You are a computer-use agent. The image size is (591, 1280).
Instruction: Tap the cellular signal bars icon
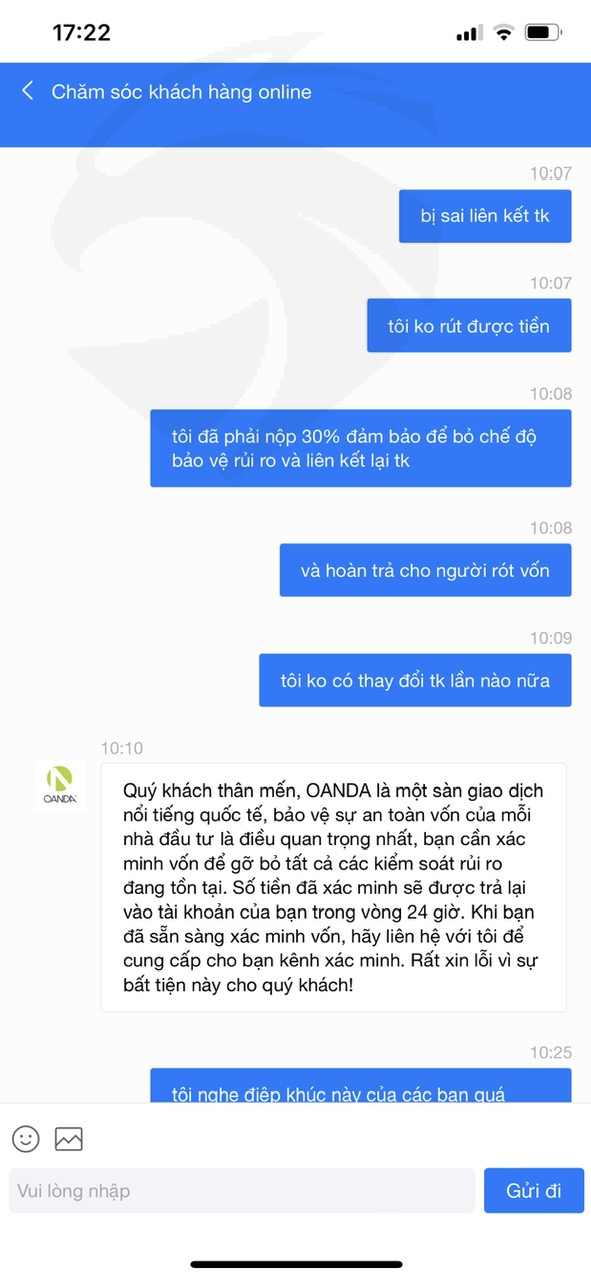point(468,34)
